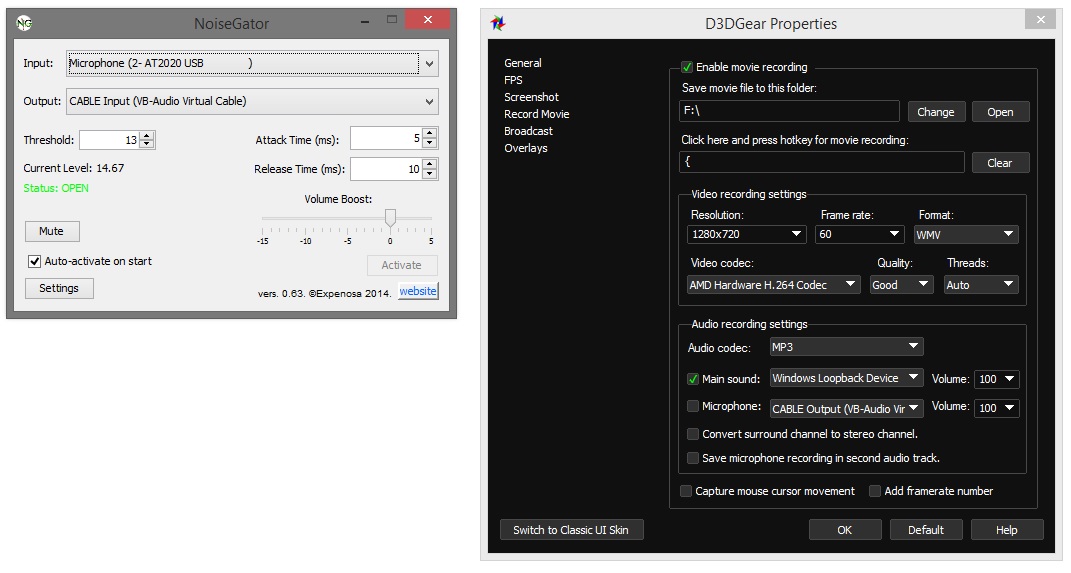Open the Video codec dropdown
This screenshot has height=573, width=1071.
click(x=773, y=285)
